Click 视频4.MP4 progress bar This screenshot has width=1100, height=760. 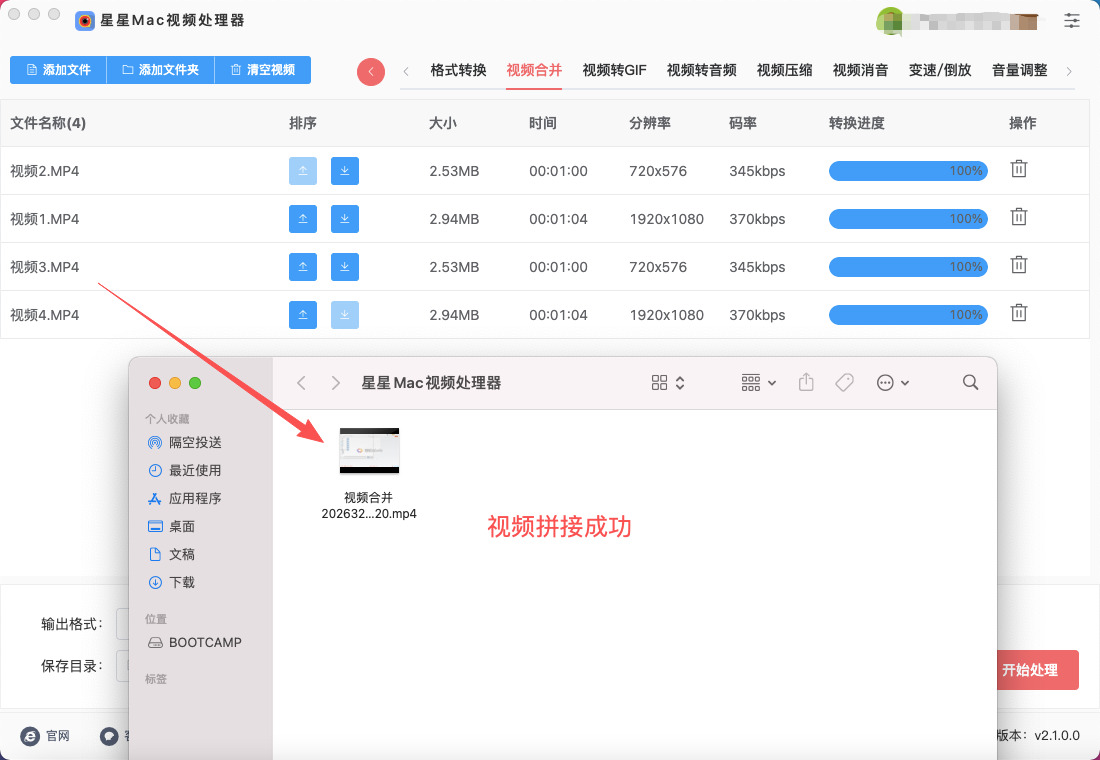[908, 315]
